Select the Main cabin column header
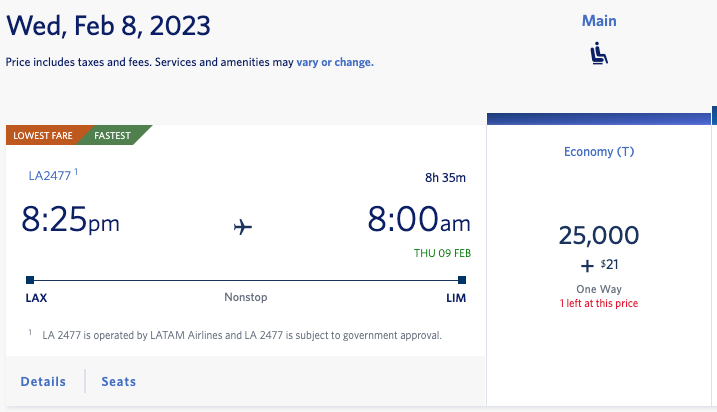 tap(599, 21)
